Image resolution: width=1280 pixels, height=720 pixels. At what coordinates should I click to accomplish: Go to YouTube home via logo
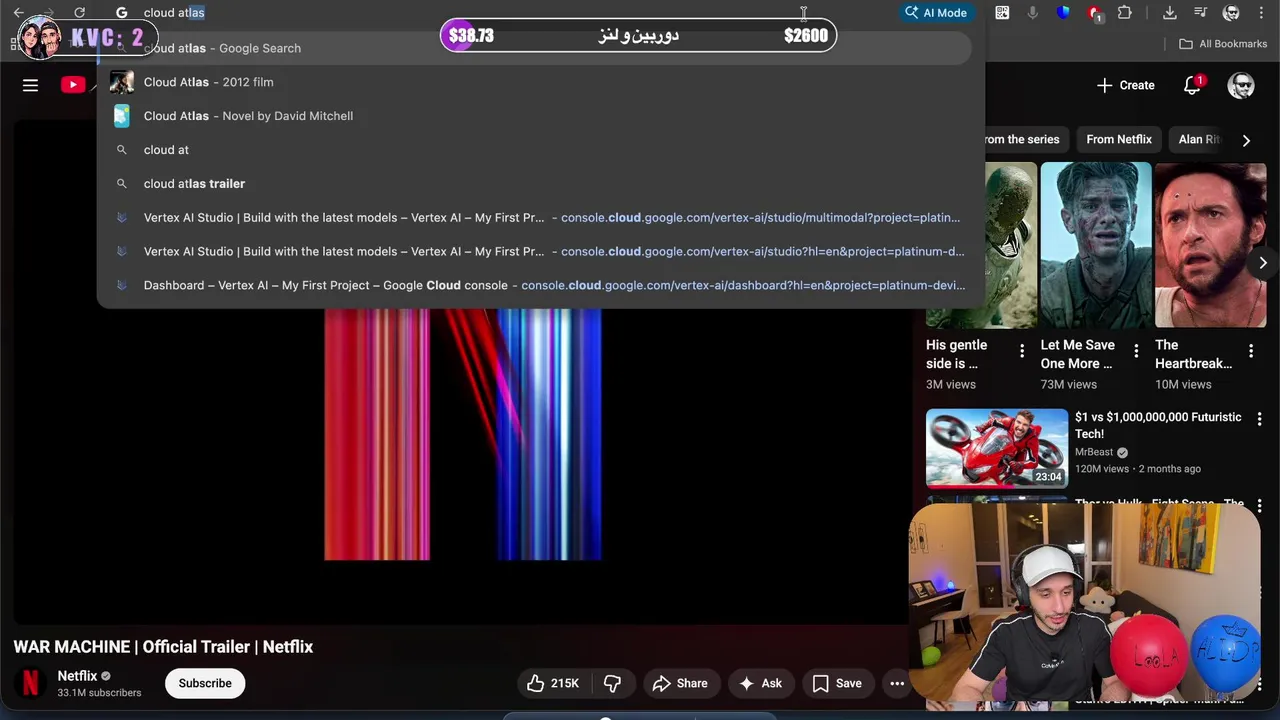click(73, 85)
